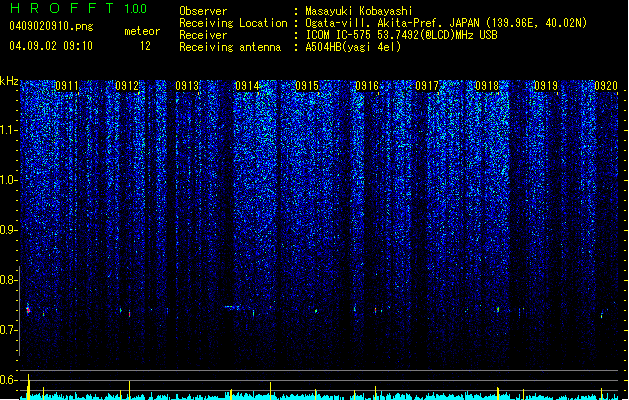Click the 0915 time marker
The height and width of the screenshot is (400, 629).
point(307,86)
